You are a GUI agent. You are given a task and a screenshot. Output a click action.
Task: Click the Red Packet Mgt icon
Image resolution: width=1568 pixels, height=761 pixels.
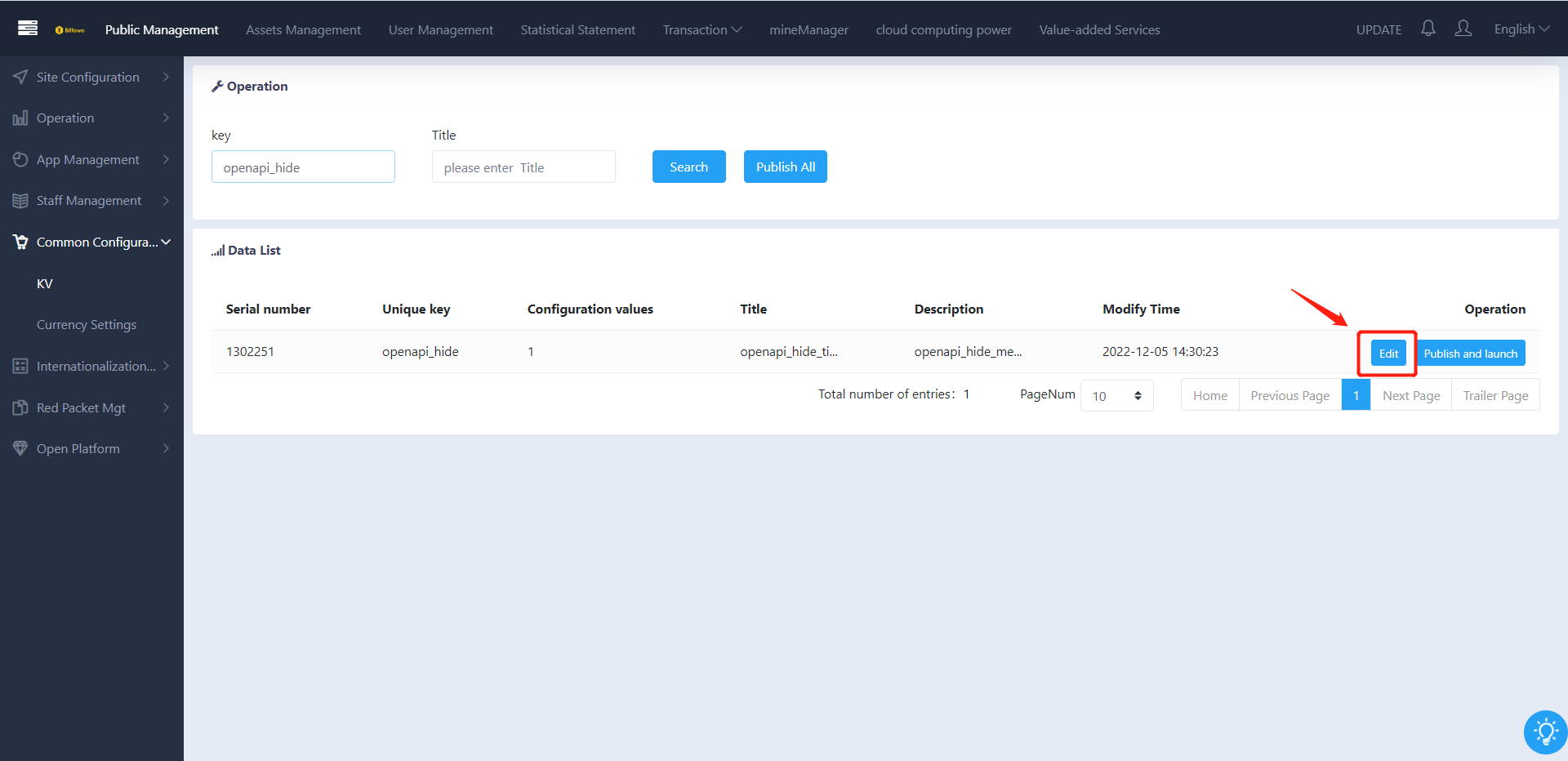pyautogui.click(x=20, y=407)
